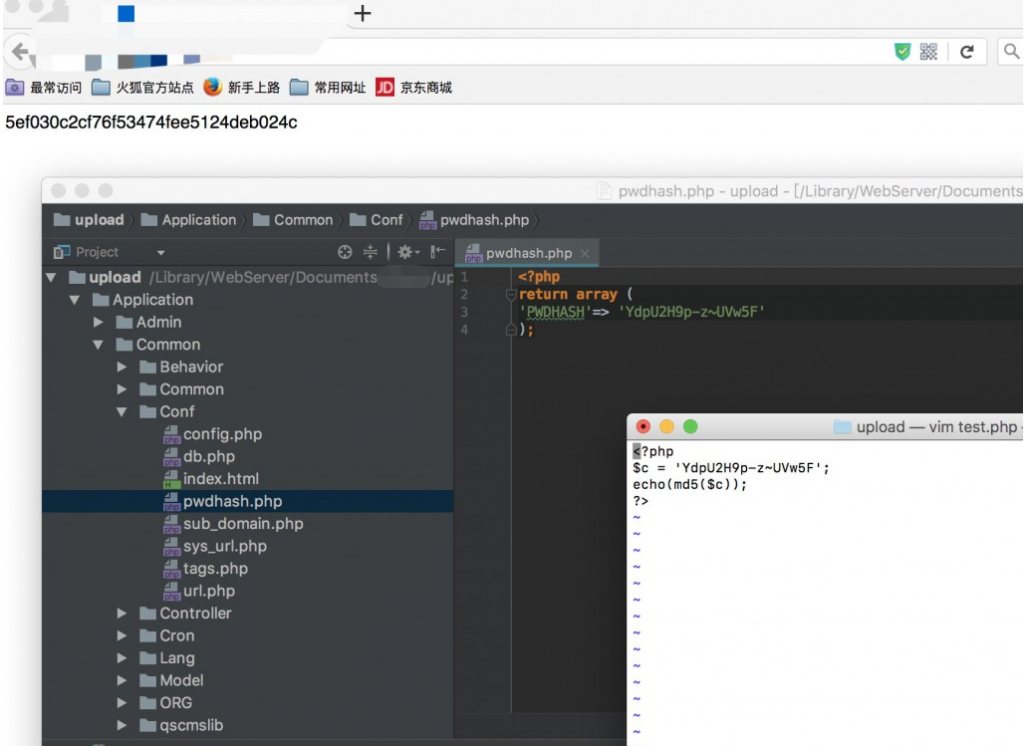The width and height of the screenshot is (1024, 746).
Task: Open the 常用网址 bookmark folder
Action: pyautogui.click(x=328, y=87)
